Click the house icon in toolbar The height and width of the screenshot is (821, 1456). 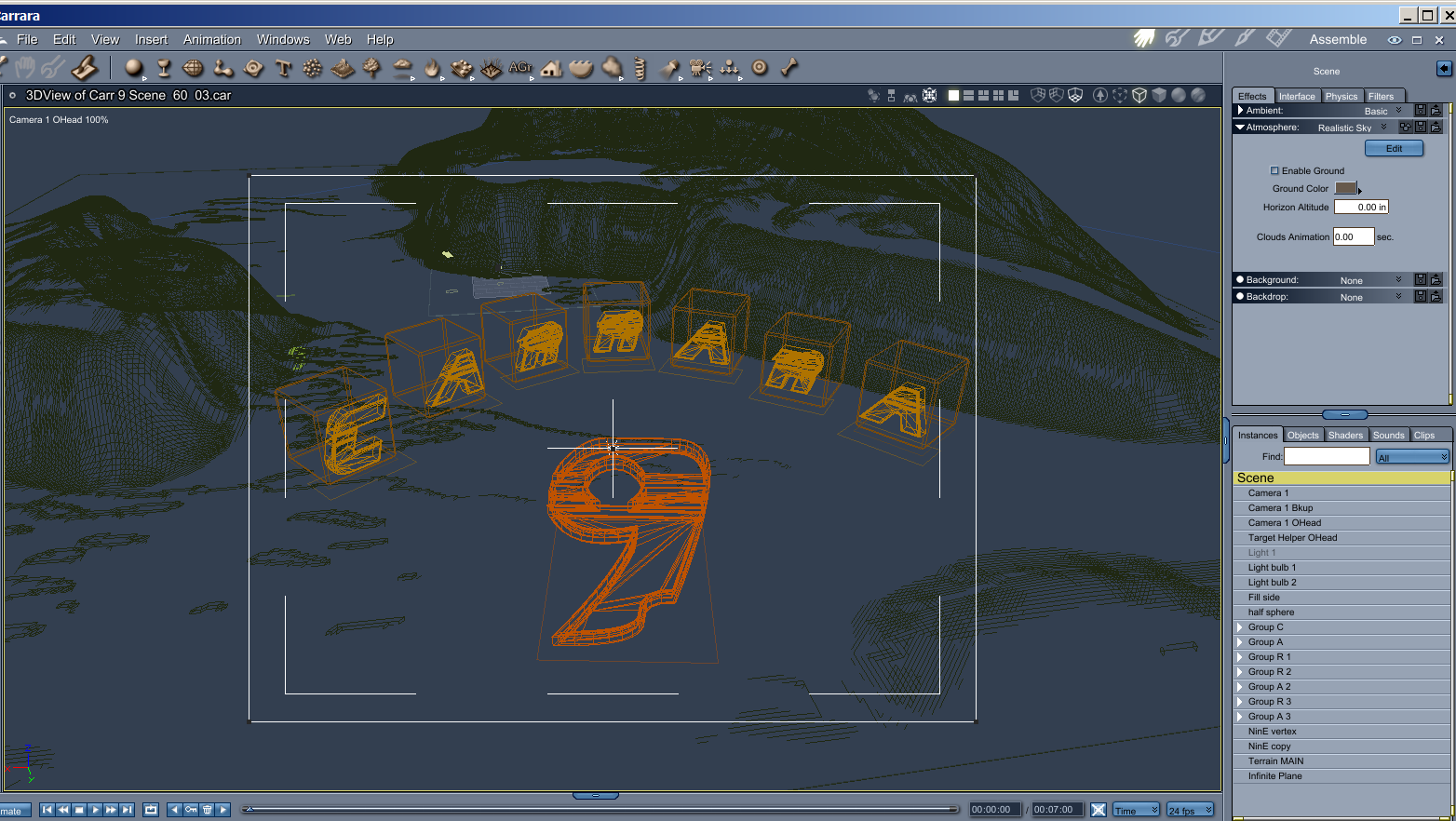pyautogui.click(x=551, y=68)
